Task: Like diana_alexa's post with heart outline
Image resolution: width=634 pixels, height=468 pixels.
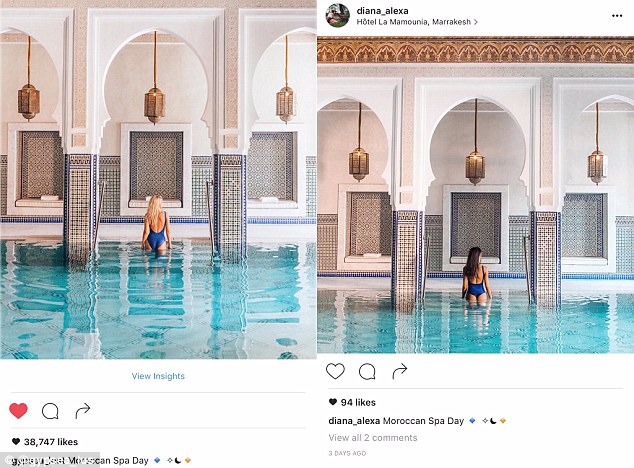Action: (x=335, y=371)
